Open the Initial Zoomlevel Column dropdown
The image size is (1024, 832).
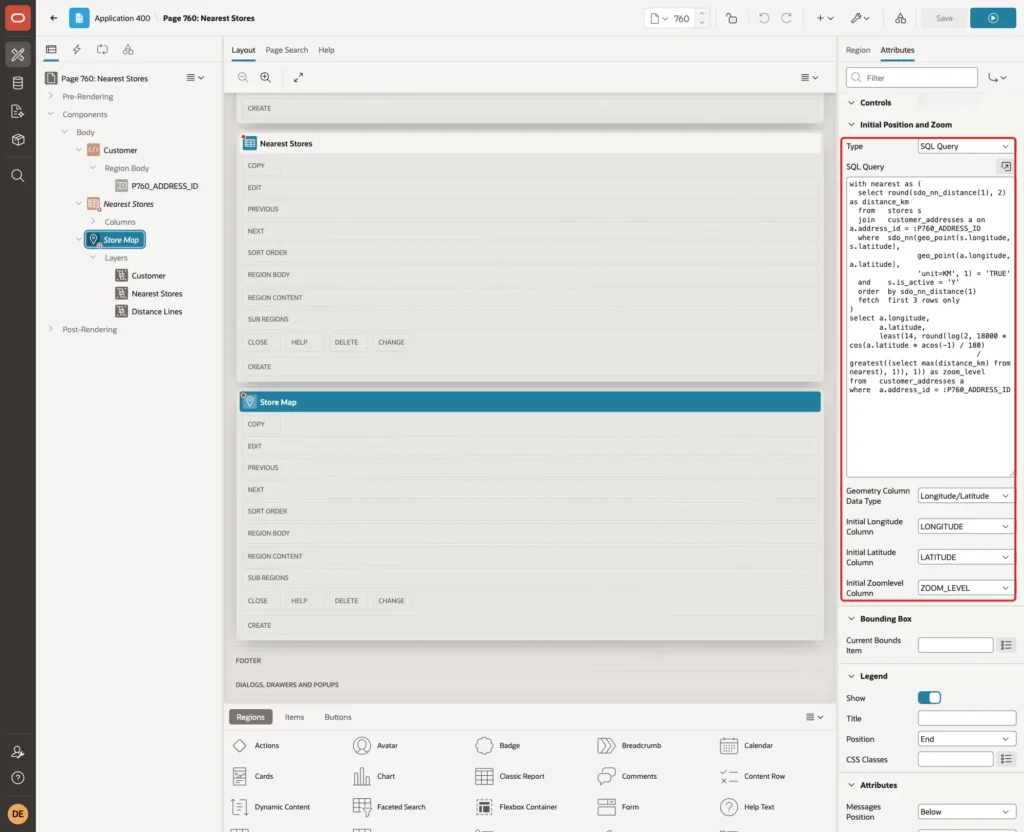pyautogui.click(x=965, y=588)
